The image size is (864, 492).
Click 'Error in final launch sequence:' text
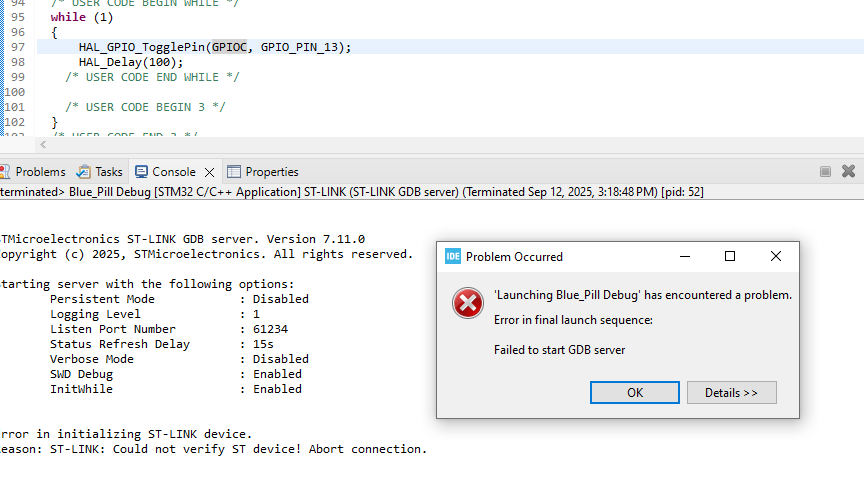573,320
